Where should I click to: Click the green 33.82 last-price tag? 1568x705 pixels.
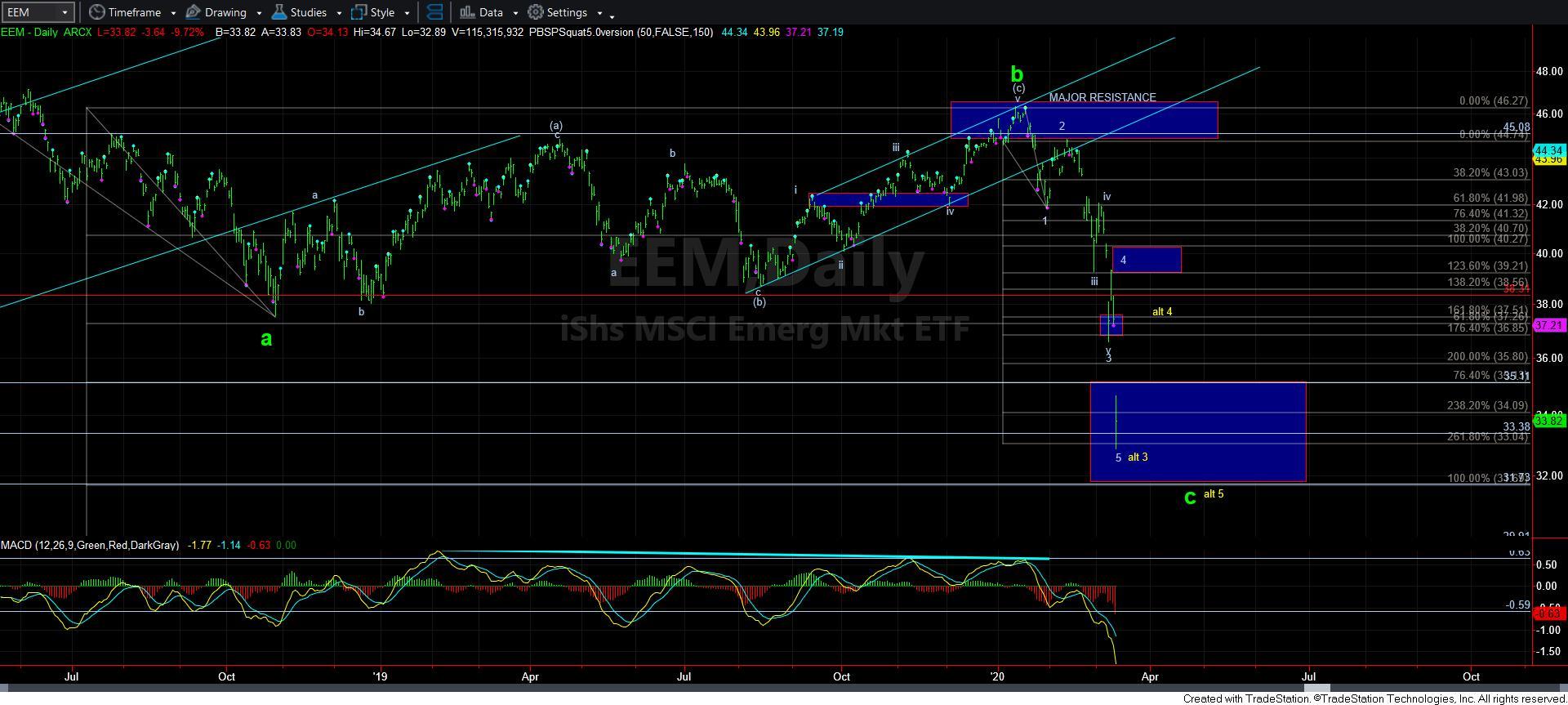(x=1549, y=421)
